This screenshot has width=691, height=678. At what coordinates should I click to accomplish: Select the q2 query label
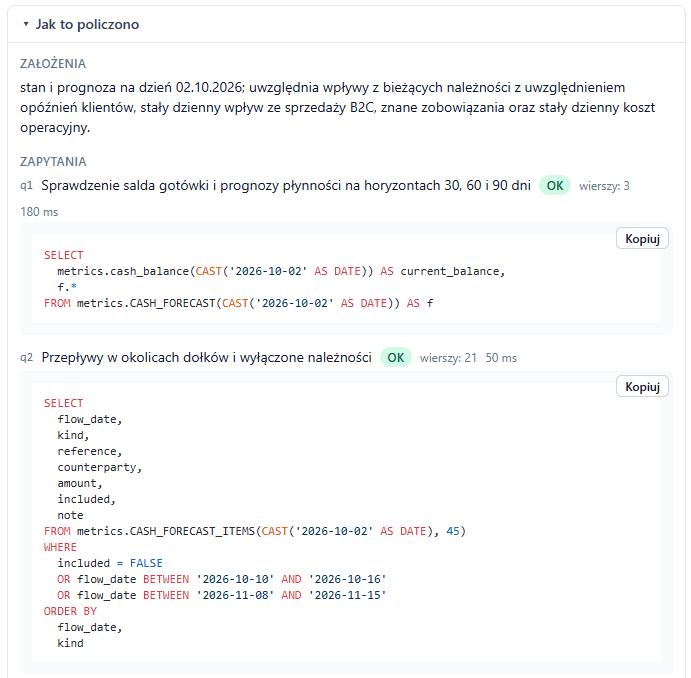(x=26, y=357)
